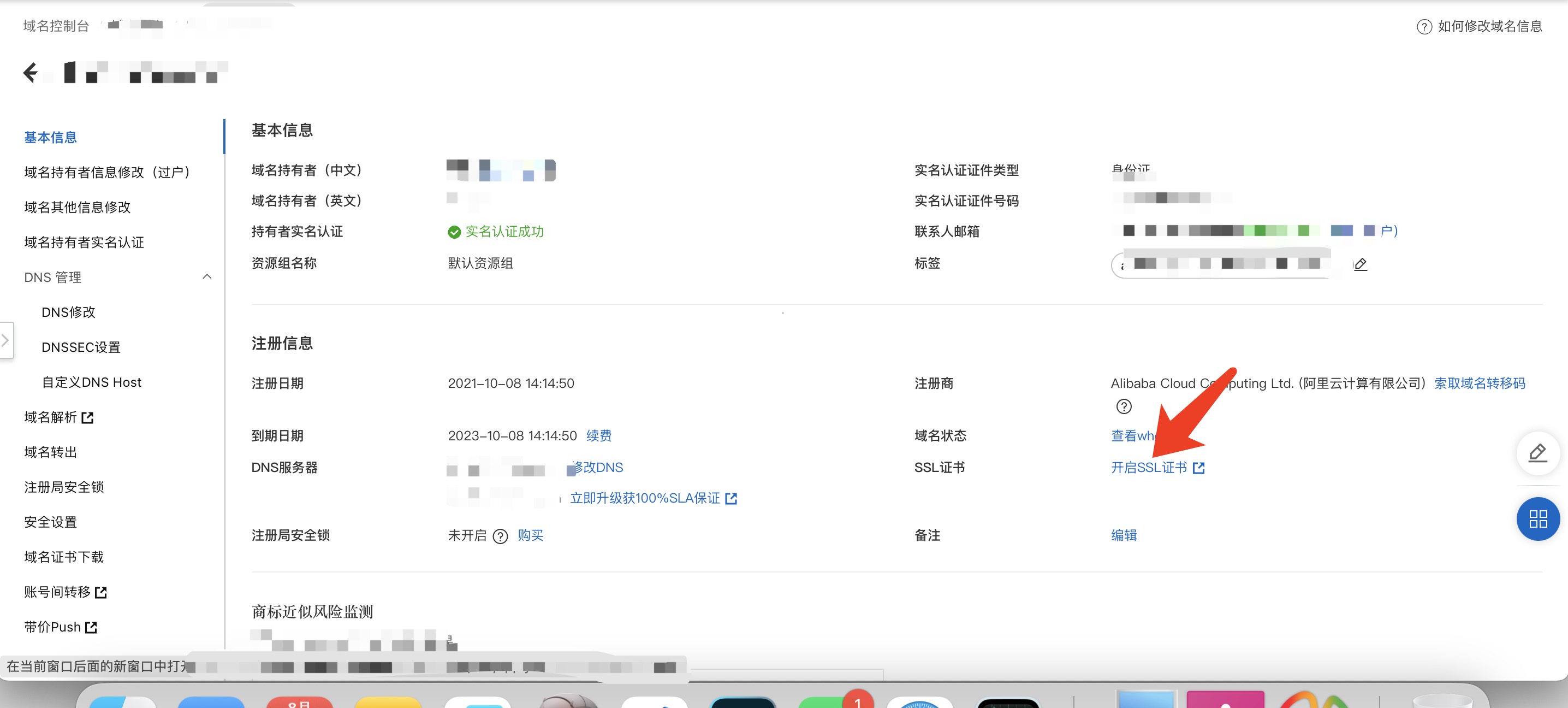
Task: Click the 购买 link for registry lock
Action: click(531, 535)
